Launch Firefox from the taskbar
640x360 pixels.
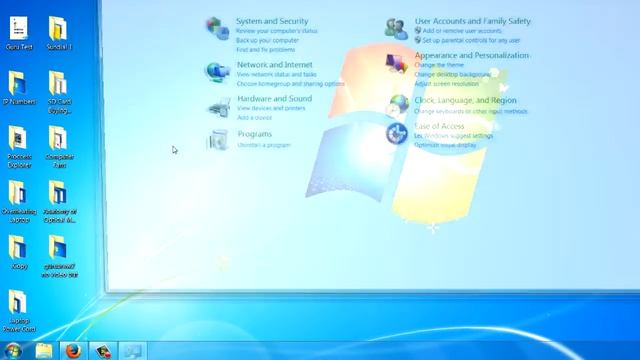click(73, 351)
